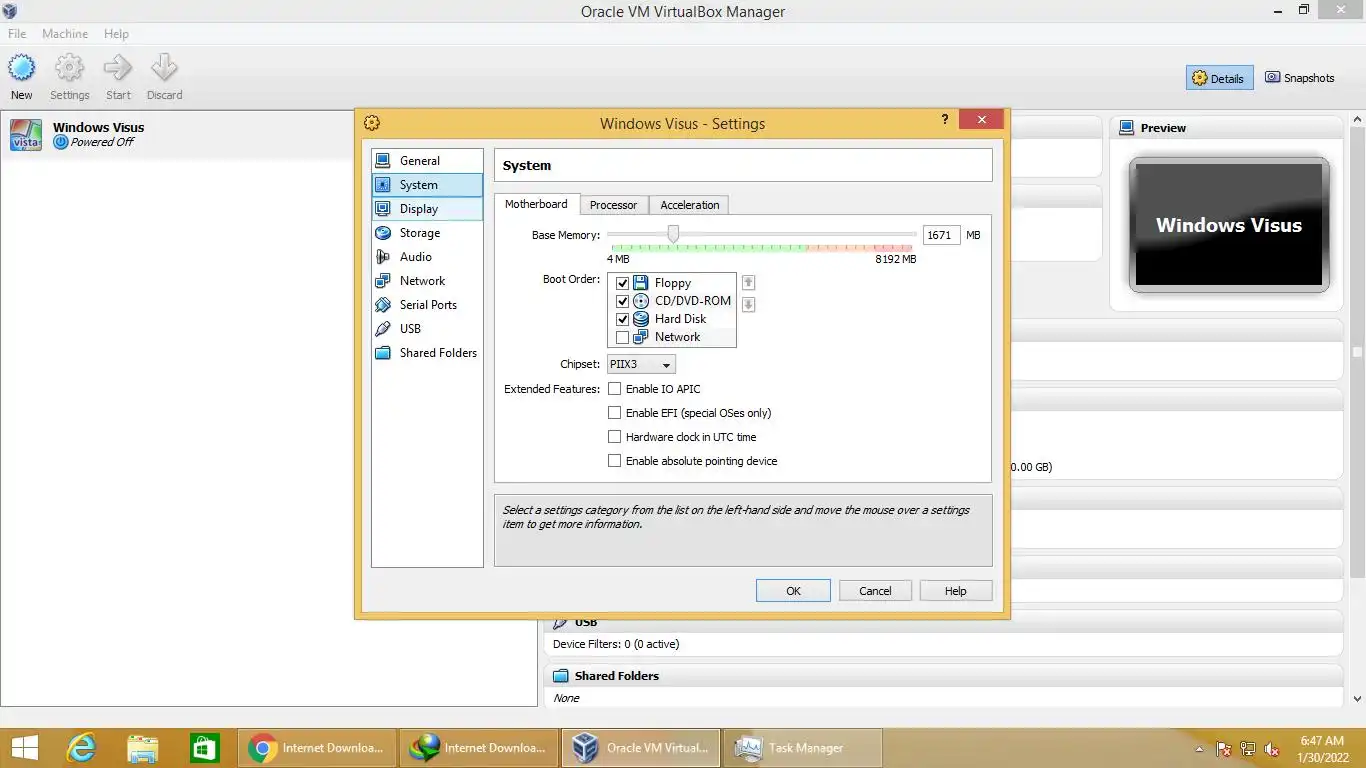Screen dimensions: 1366x768
Task: Click the Shared Folders section header
Action: (943, 676)
